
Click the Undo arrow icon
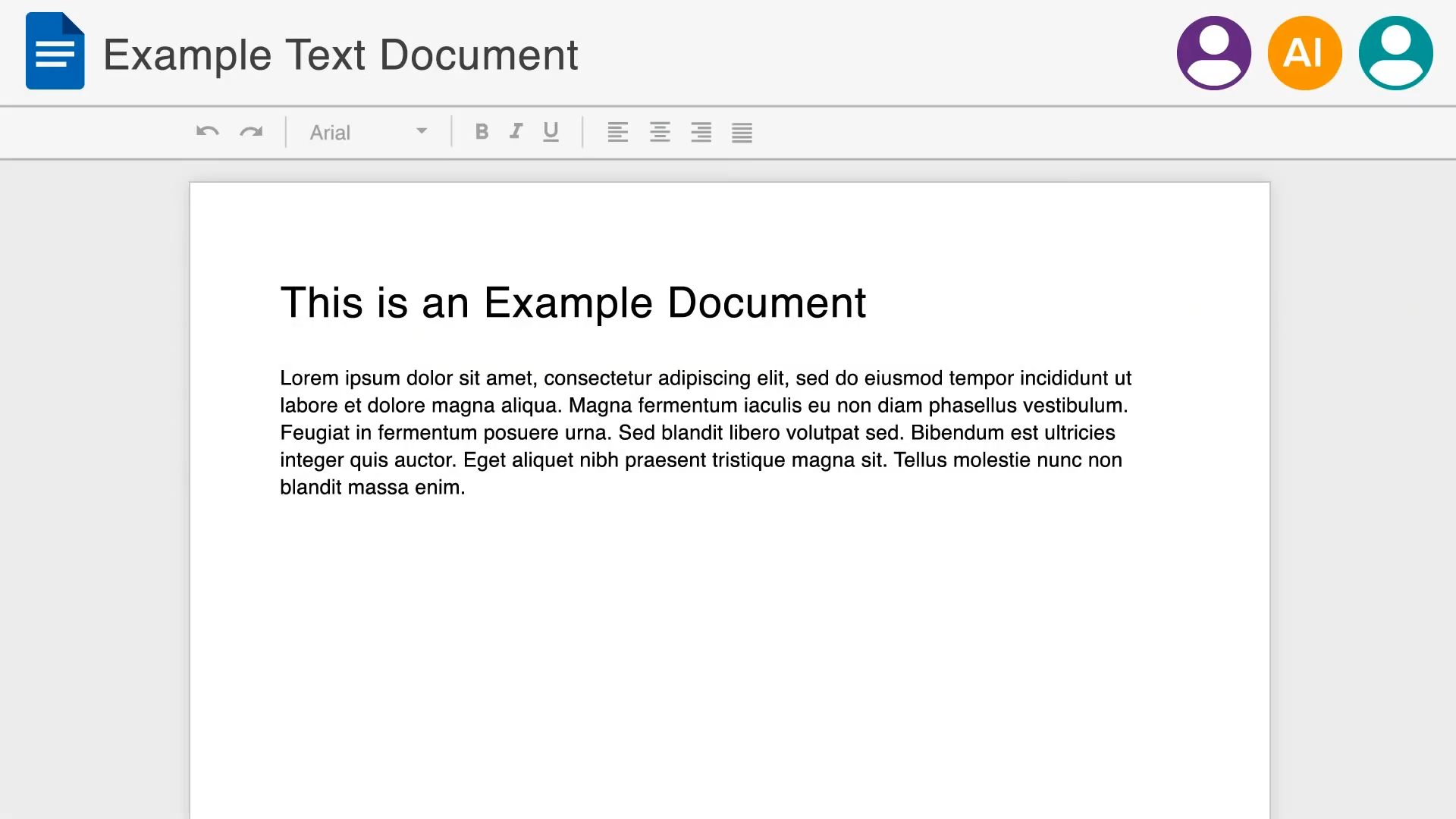coord(207,132)
